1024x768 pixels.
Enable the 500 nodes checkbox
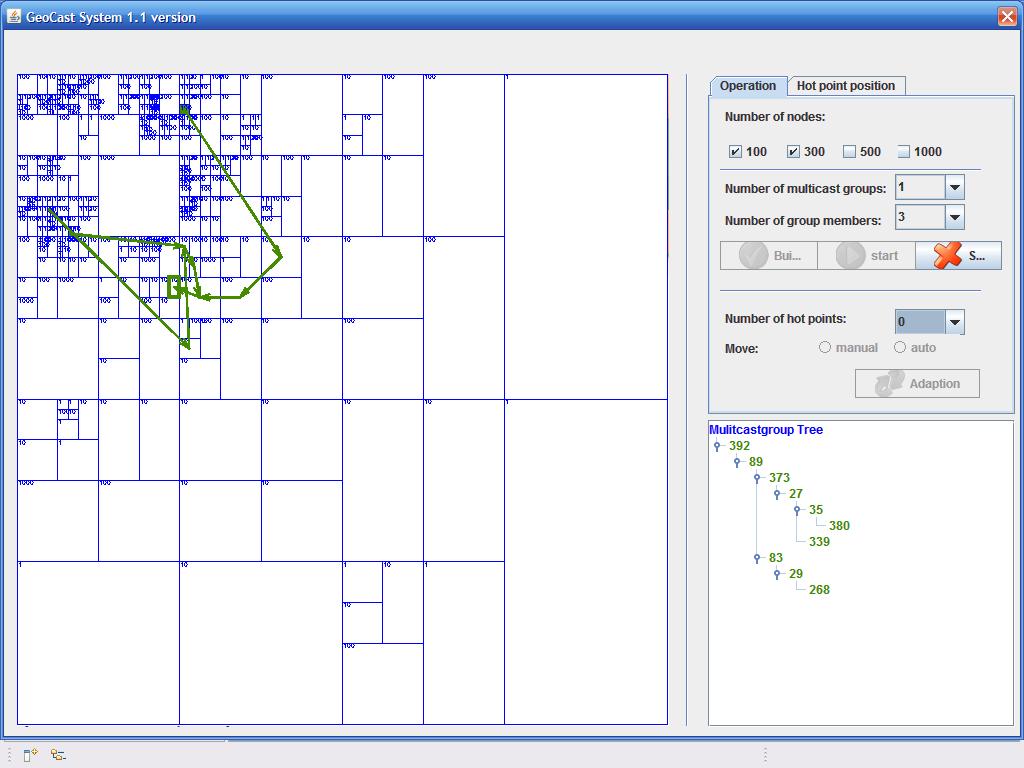[849, 152]
